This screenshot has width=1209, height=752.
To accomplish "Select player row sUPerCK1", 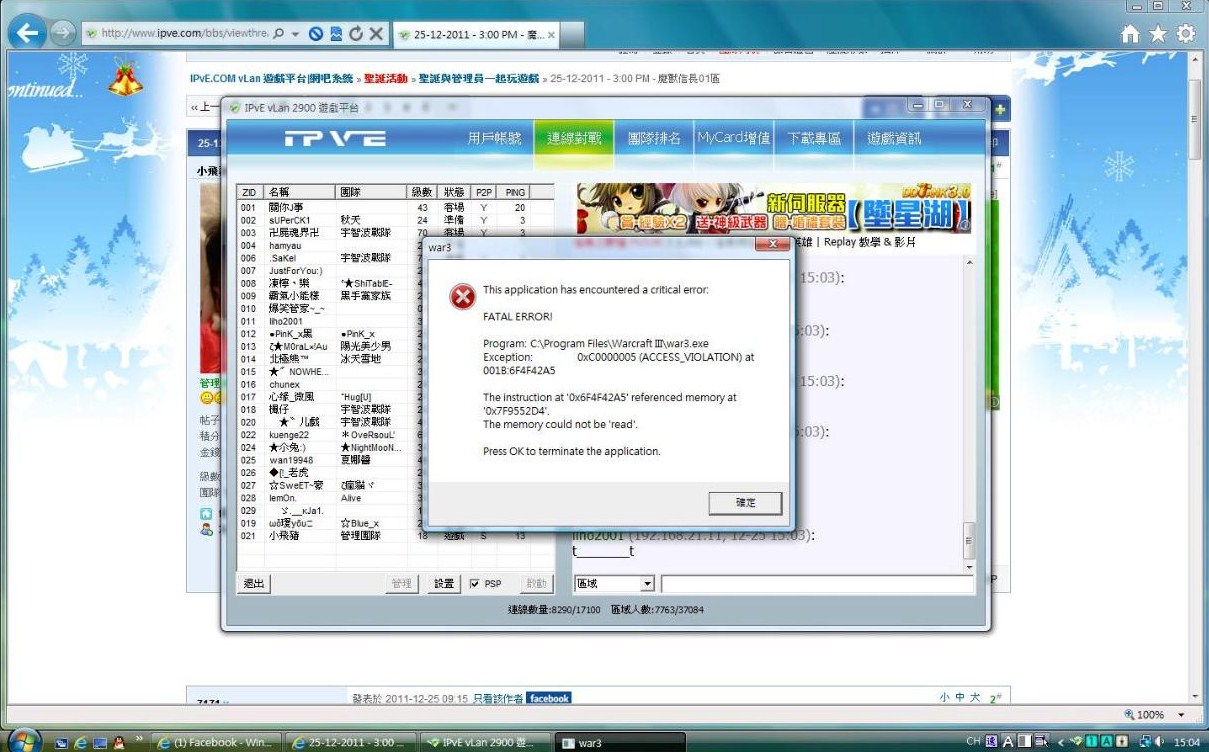I will 394,220.
